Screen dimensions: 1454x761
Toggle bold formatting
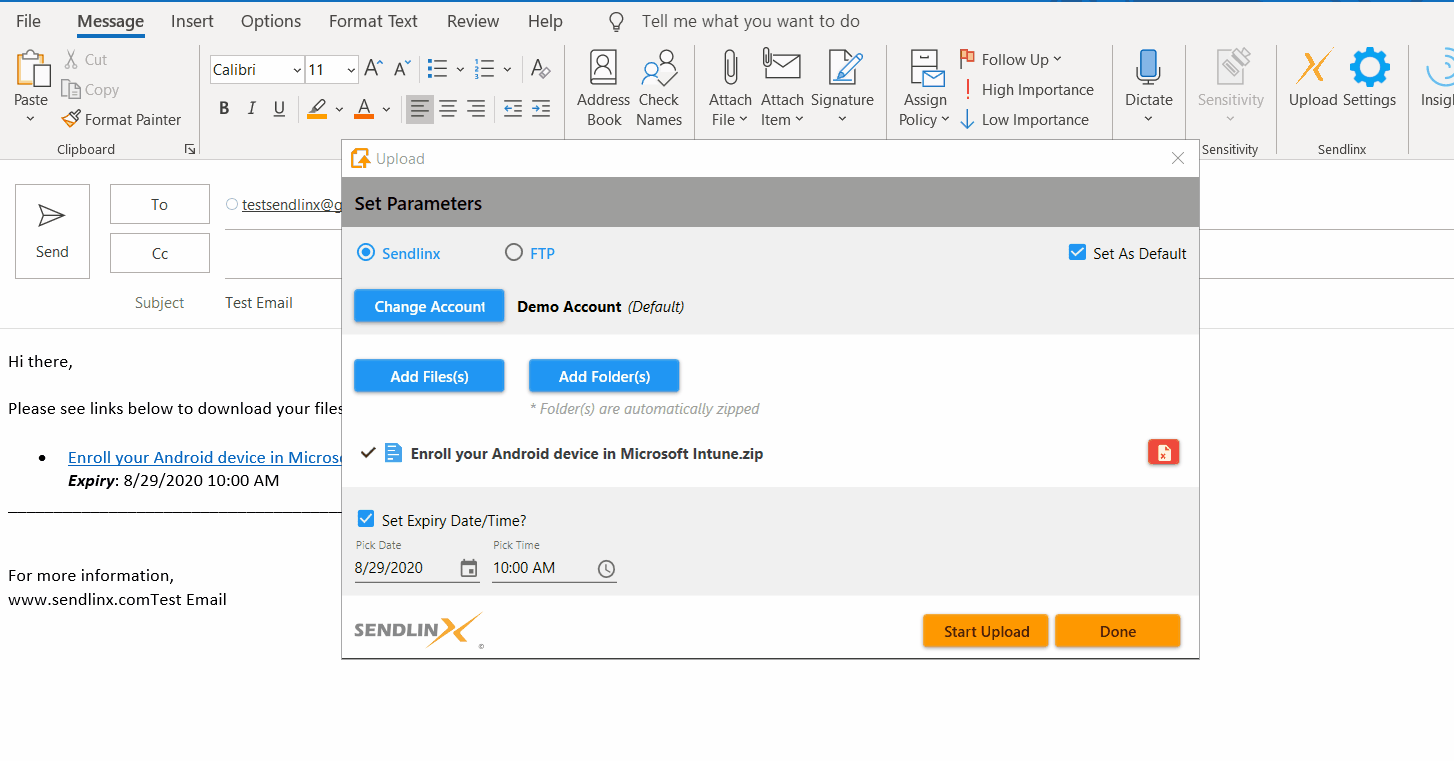224,109
